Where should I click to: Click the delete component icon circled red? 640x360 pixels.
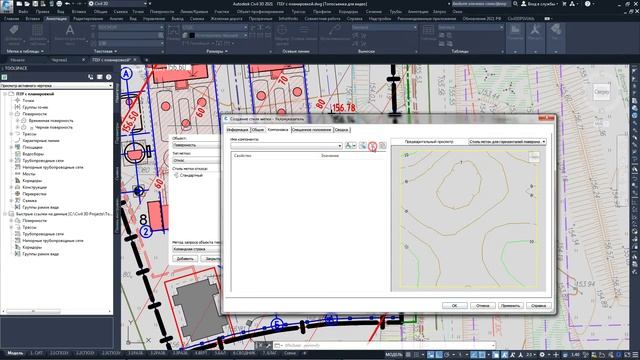372,146
